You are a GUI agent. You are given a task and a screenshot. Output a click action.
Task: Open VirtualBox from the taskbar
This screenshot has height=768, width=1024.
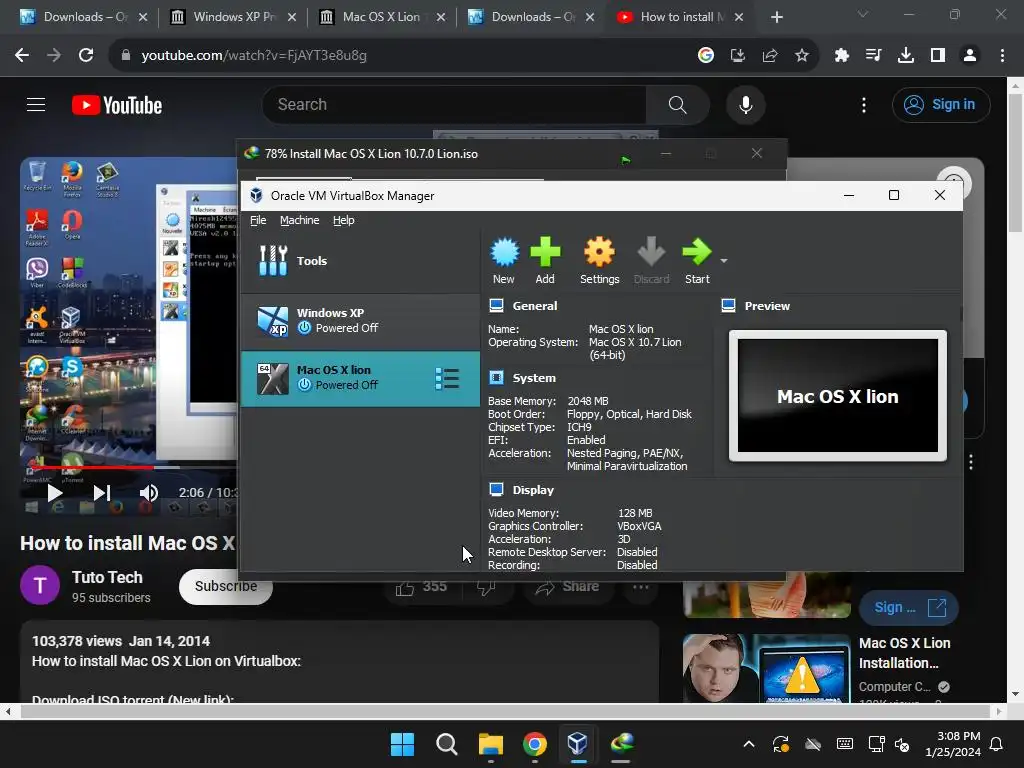click(x=577, y=743)
